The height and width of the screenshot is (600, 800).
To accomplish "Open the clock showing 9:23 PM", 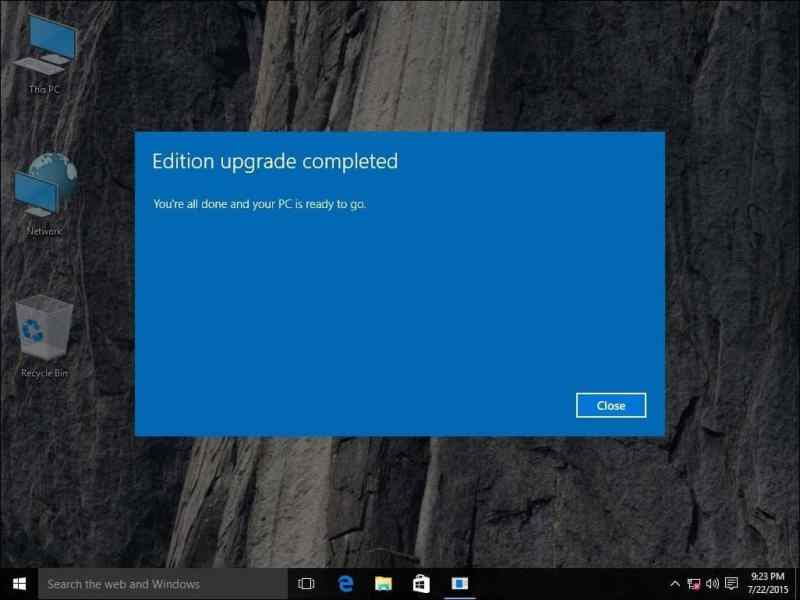I will tap(767, 583).
